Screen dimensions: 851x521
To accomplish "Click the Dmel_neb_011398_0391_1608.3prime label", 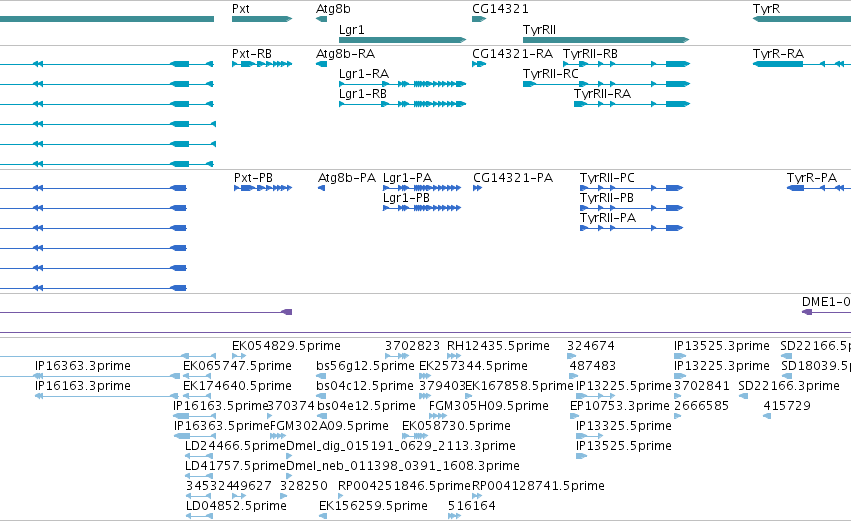I will [403, 466].
